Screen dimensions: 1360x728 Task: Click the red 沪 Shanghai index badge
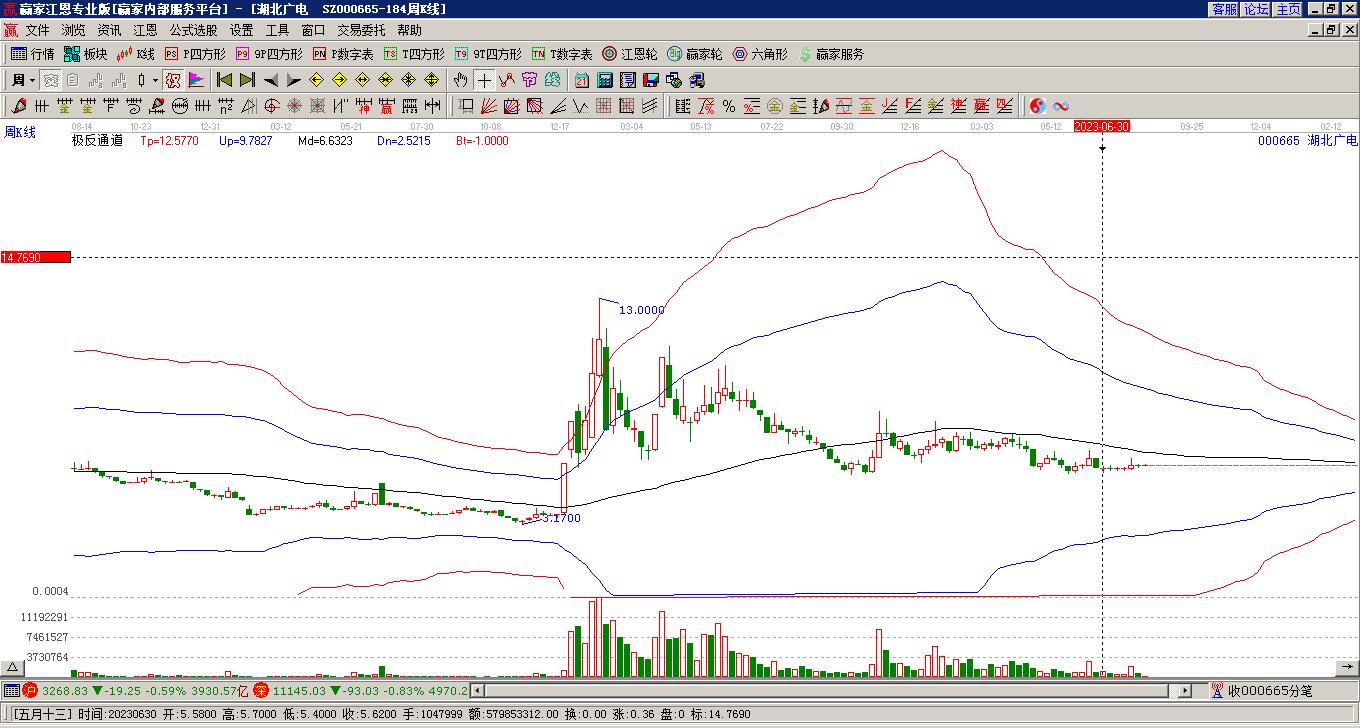[x=30, y=690]
